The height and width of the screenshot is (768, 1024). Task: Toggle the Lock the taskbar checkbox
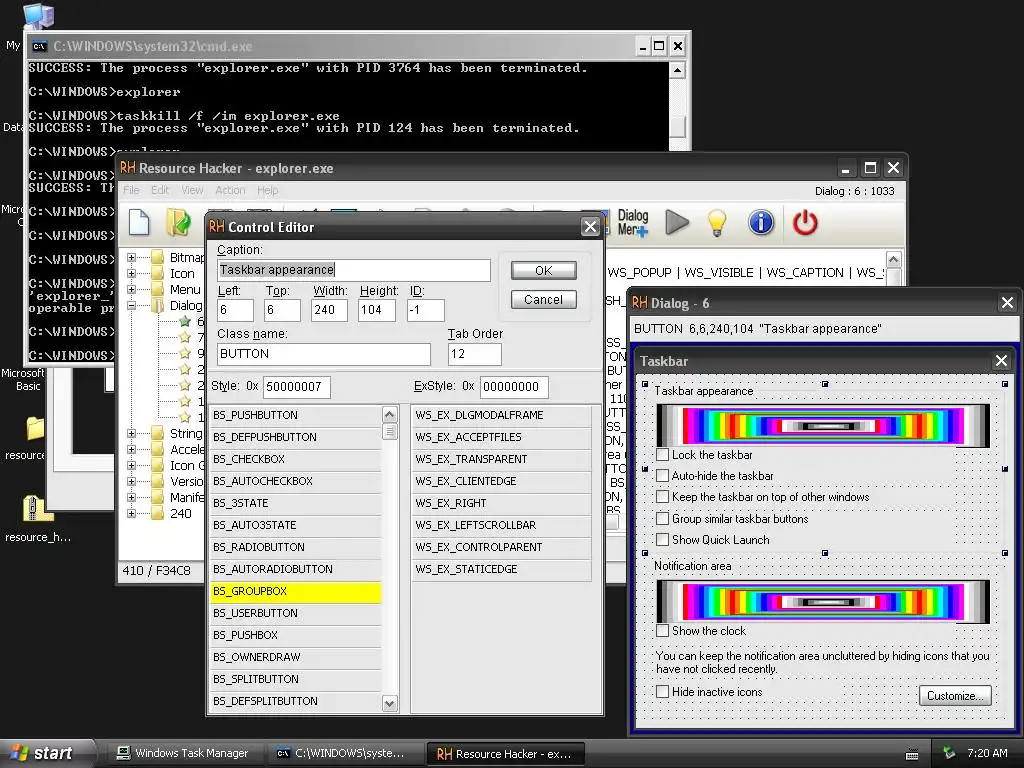coord(662,455)
